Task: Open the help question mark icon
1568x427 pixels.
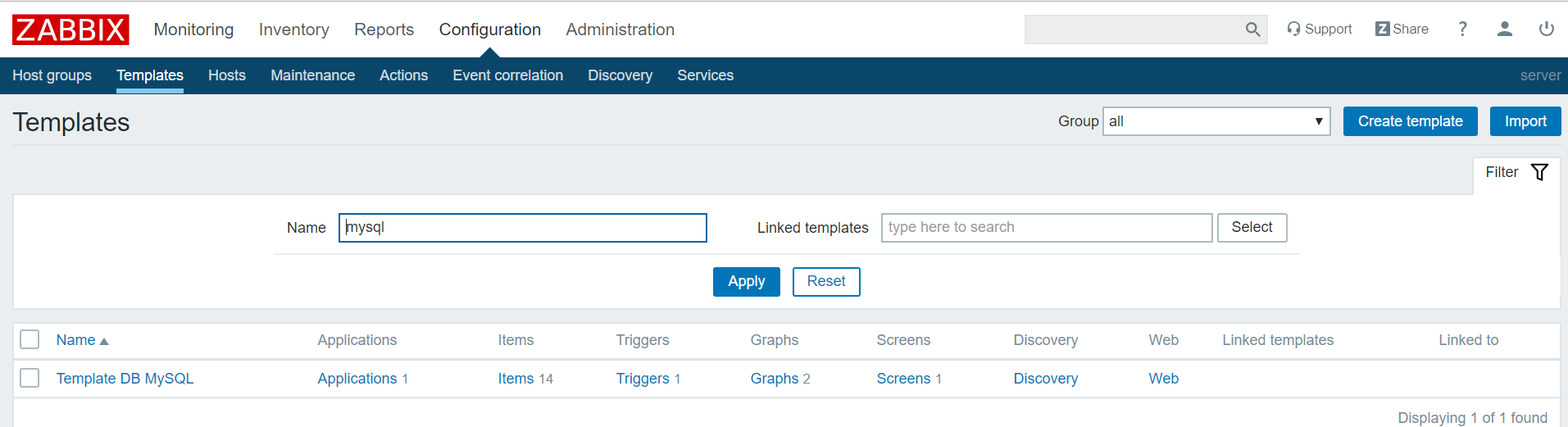Action: tap(1462, 29)
